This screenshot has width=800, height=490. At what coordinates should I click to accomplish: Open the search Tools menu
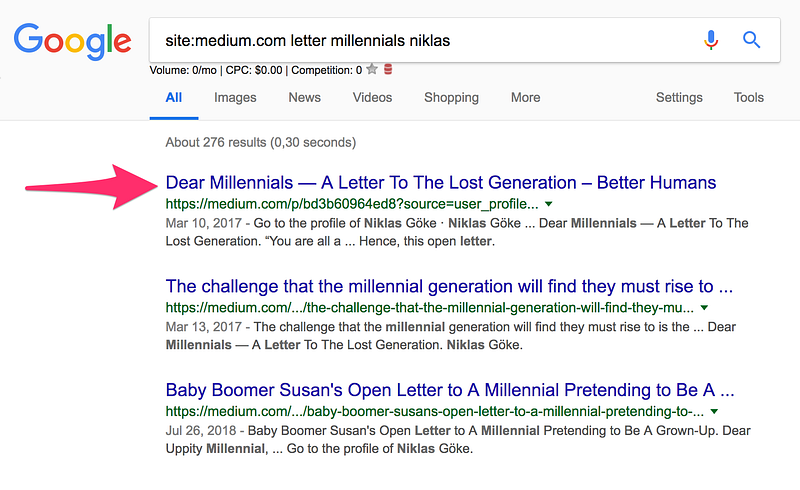748,98
